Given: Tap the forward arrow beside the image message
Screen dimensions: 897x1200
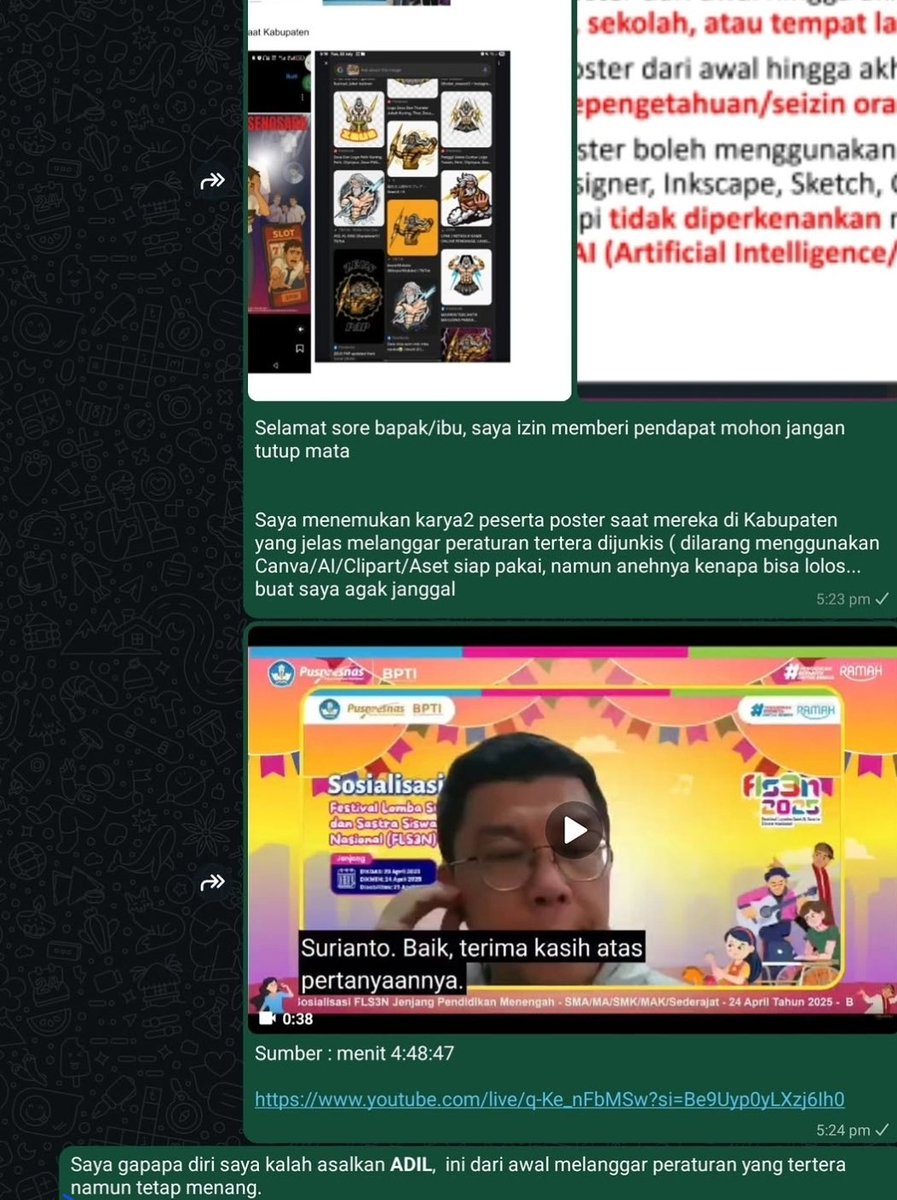Looking at the screenshot, I should point(213,181).
